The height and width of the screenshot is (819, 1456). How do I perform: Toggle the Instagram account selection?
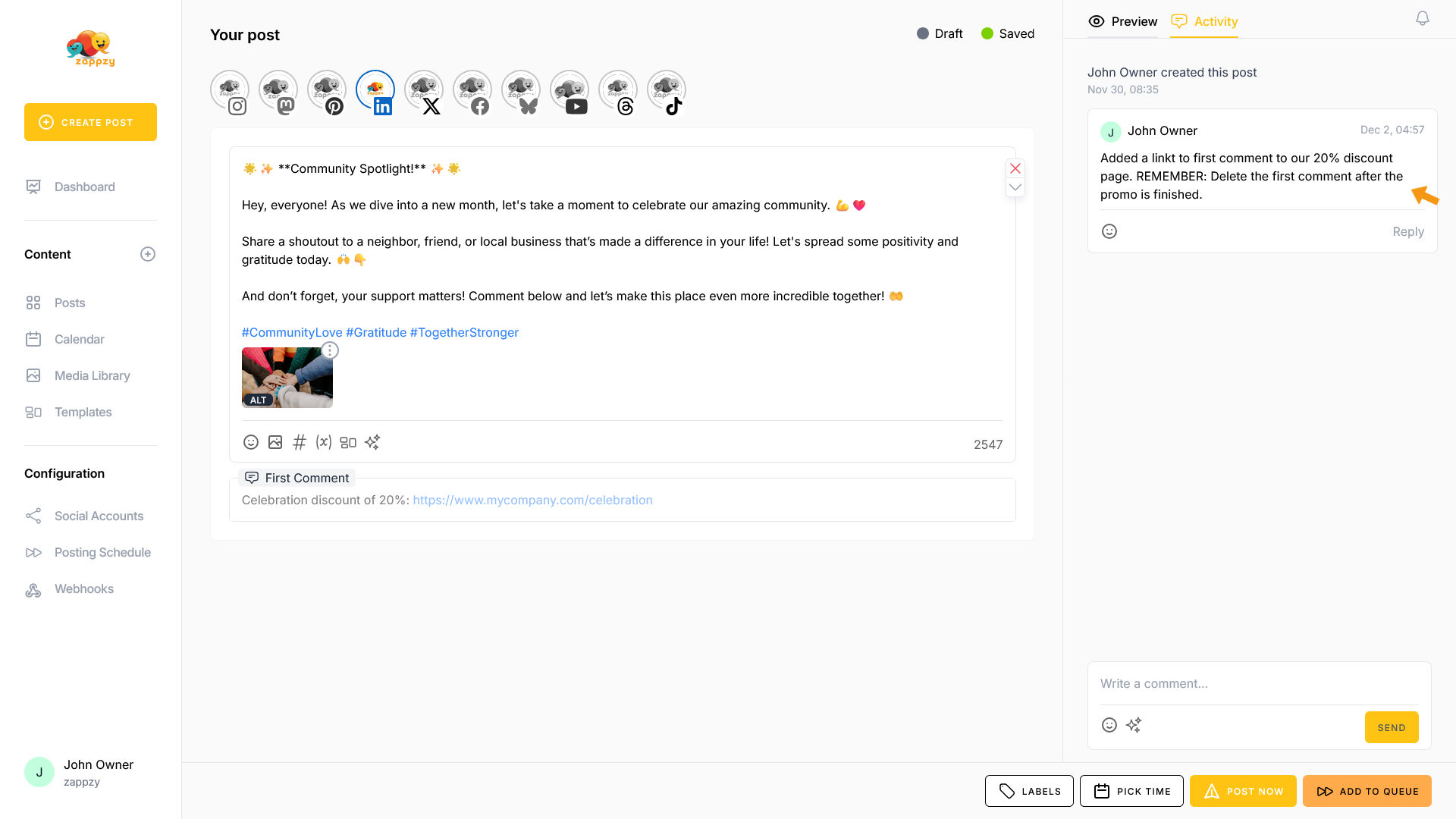point(230,93)
